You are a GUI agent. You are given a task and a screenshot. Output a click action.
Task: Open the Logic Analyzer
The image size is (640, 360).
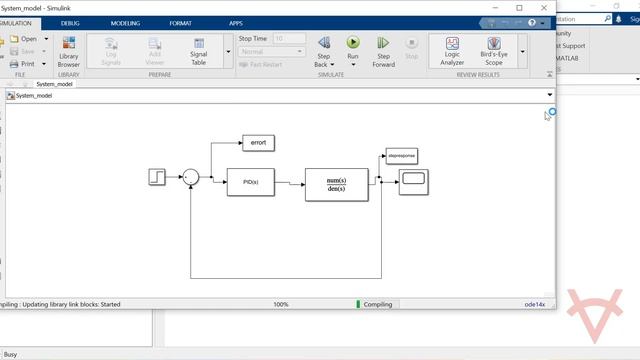(452, 51)
